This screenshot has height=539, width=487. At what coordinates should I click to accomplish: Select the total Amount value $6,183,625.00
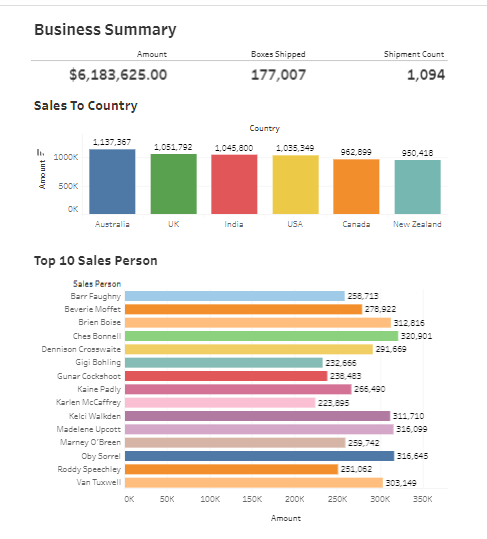coord(118,75)
